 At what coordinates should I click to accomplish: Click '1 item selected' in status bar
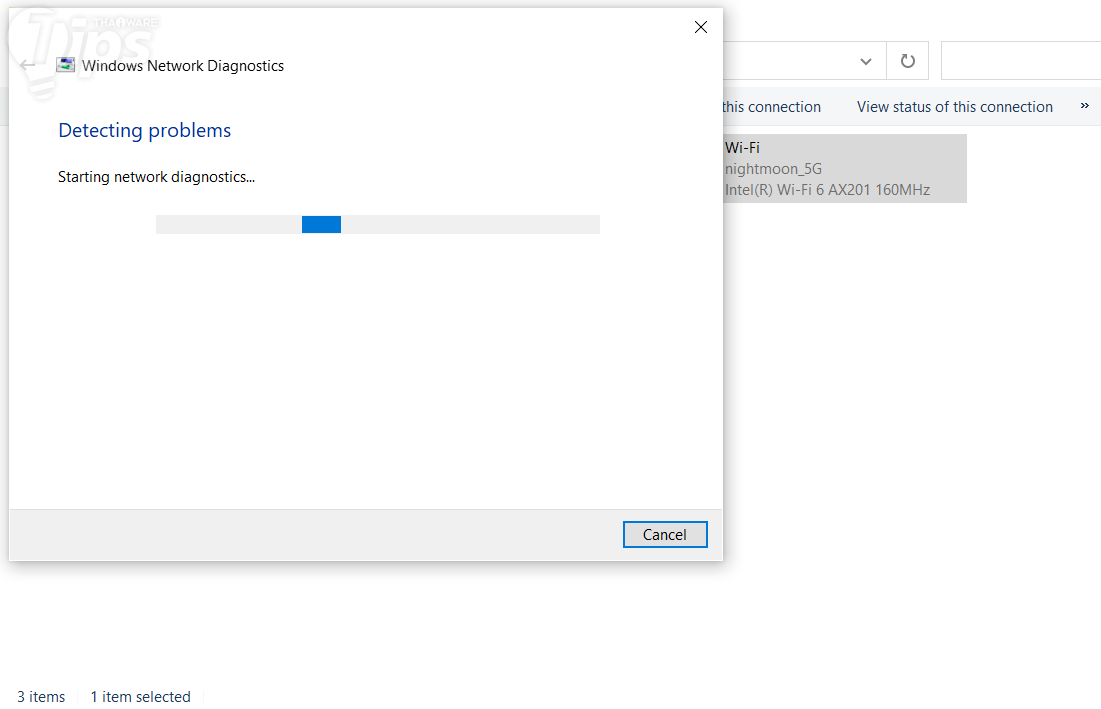tap(140, 696)
